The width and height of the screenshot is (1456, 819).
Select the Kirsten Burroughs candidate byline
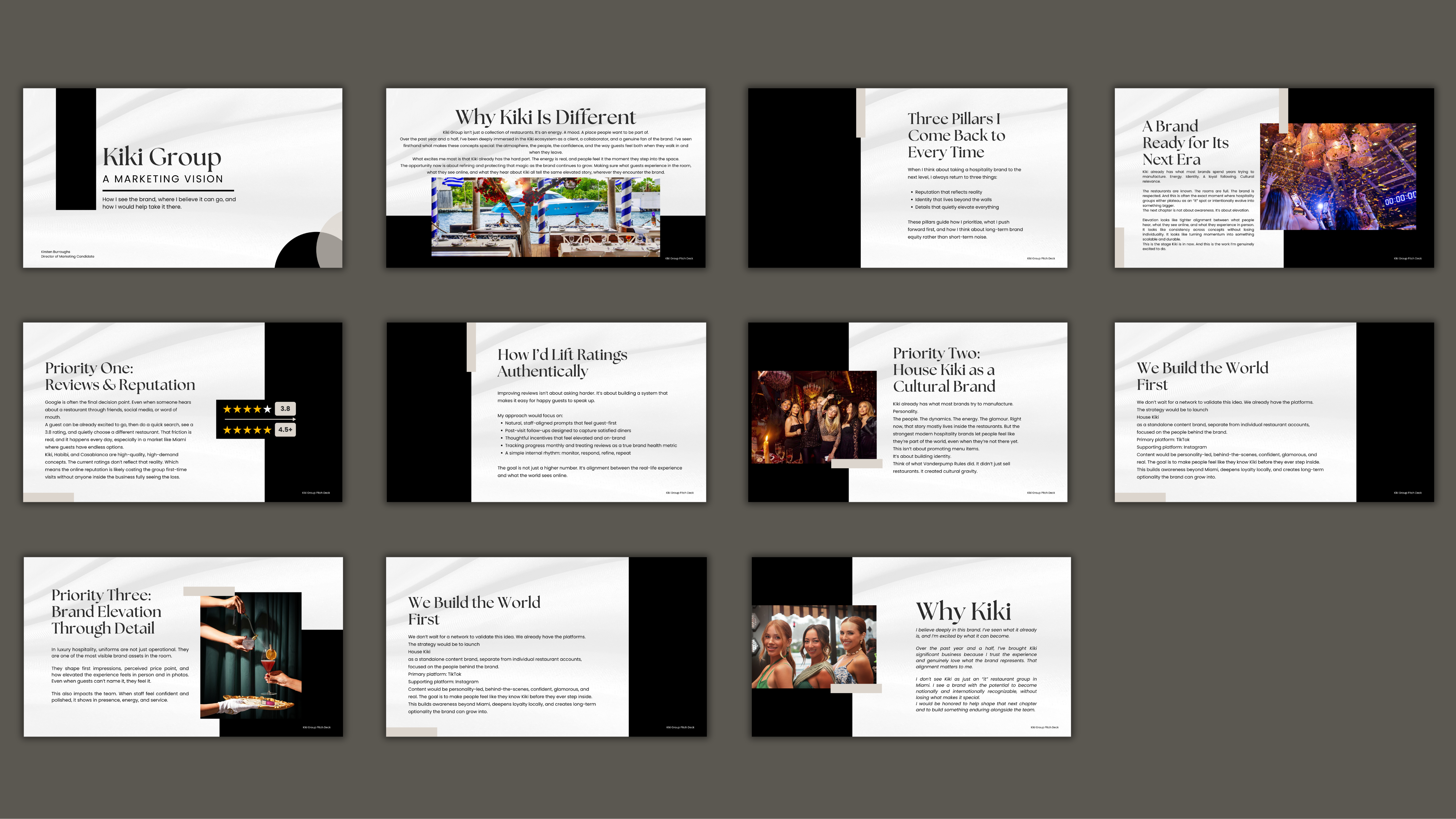point(65,254)
